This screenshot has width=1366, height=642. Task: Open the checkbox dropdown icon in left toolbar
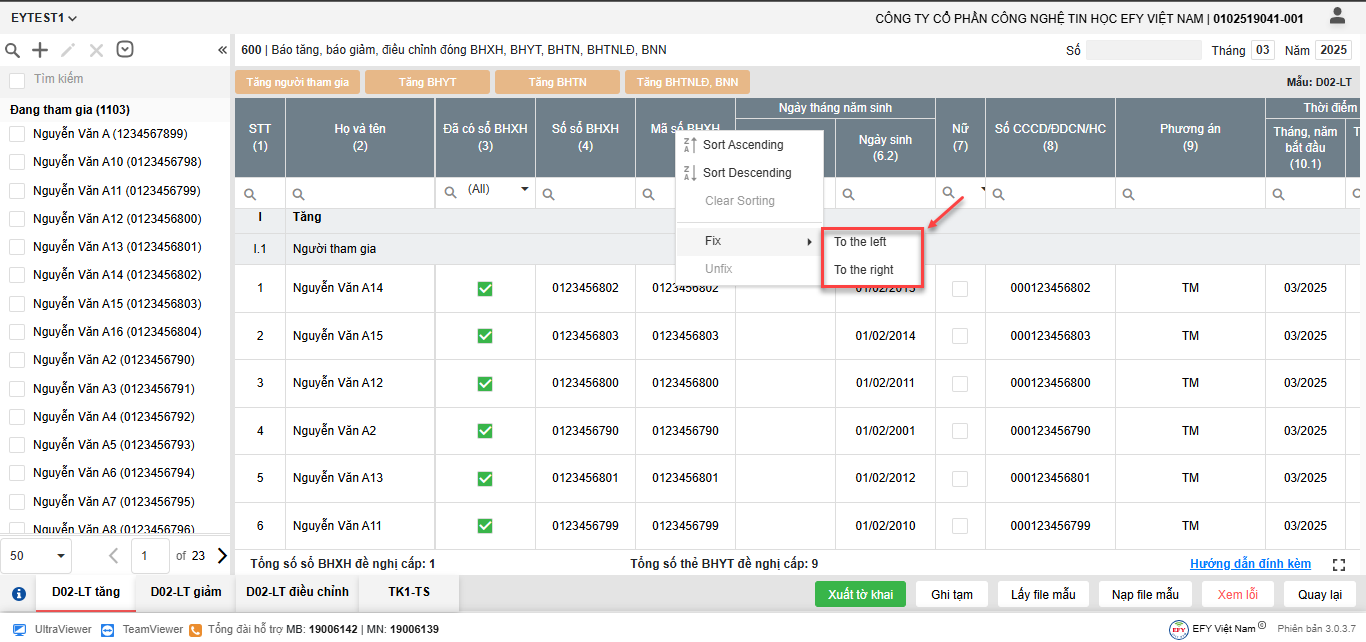tap(125, 50)
